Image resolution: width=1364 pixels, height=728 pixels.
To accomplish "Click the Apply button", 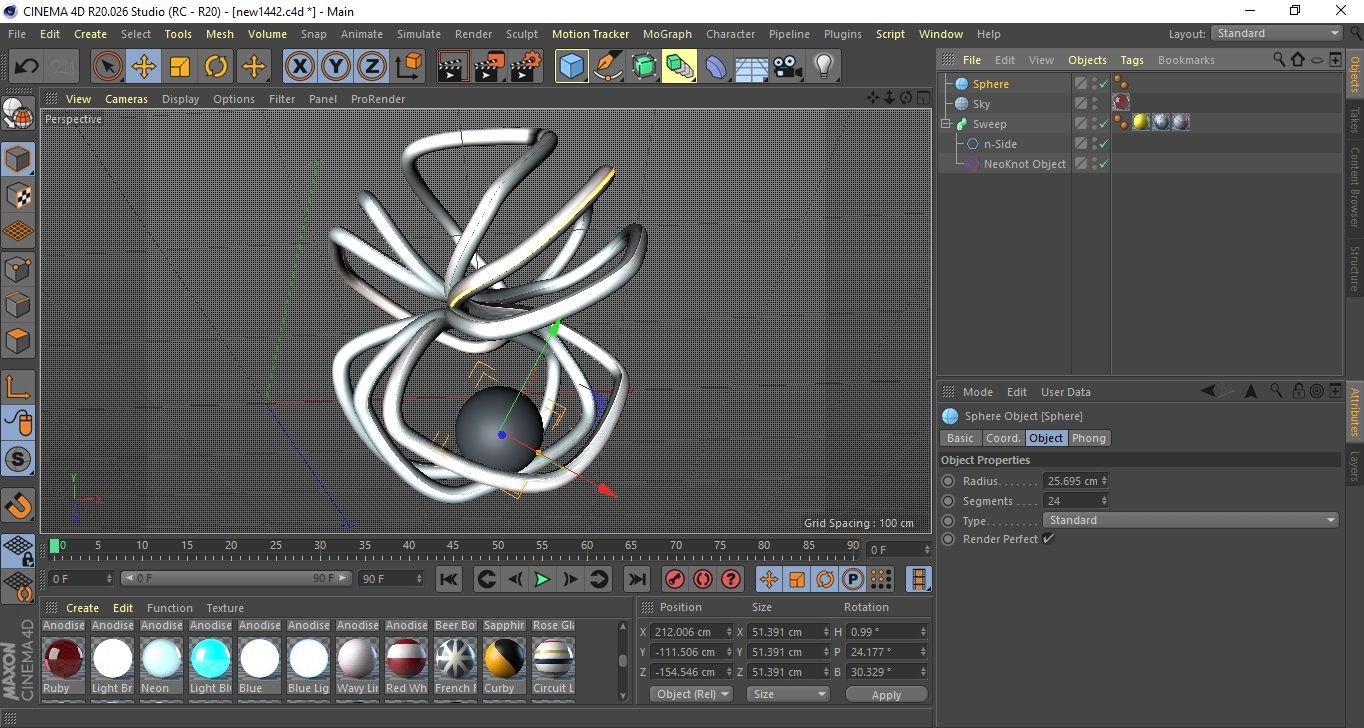I will pyautogui.click(x=886, y=694).
